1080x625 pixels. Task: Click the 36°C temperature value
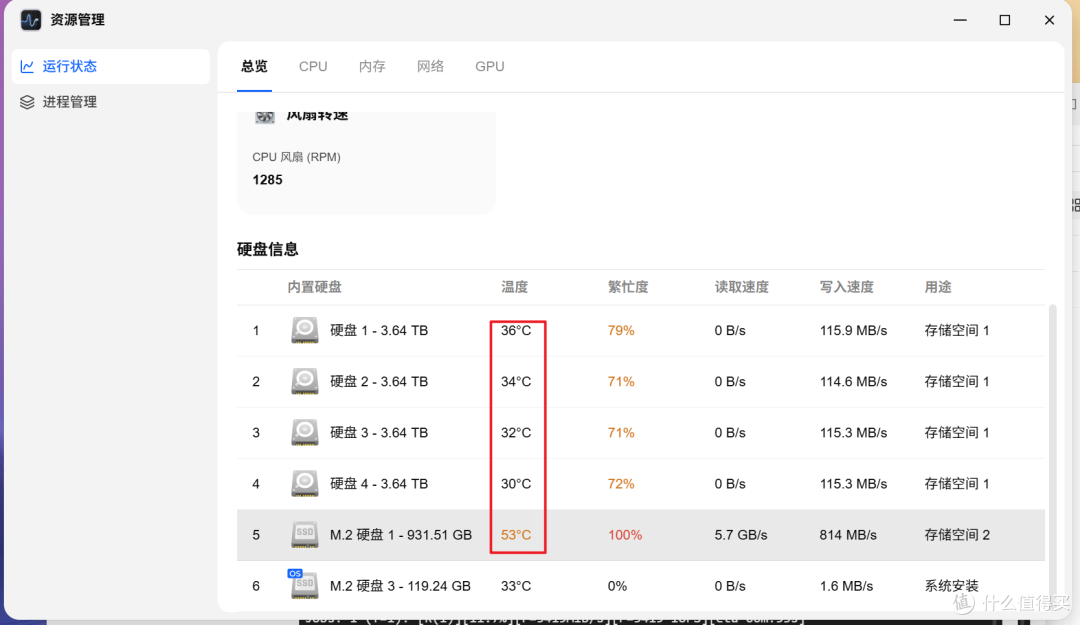click(x=516, y=330)
